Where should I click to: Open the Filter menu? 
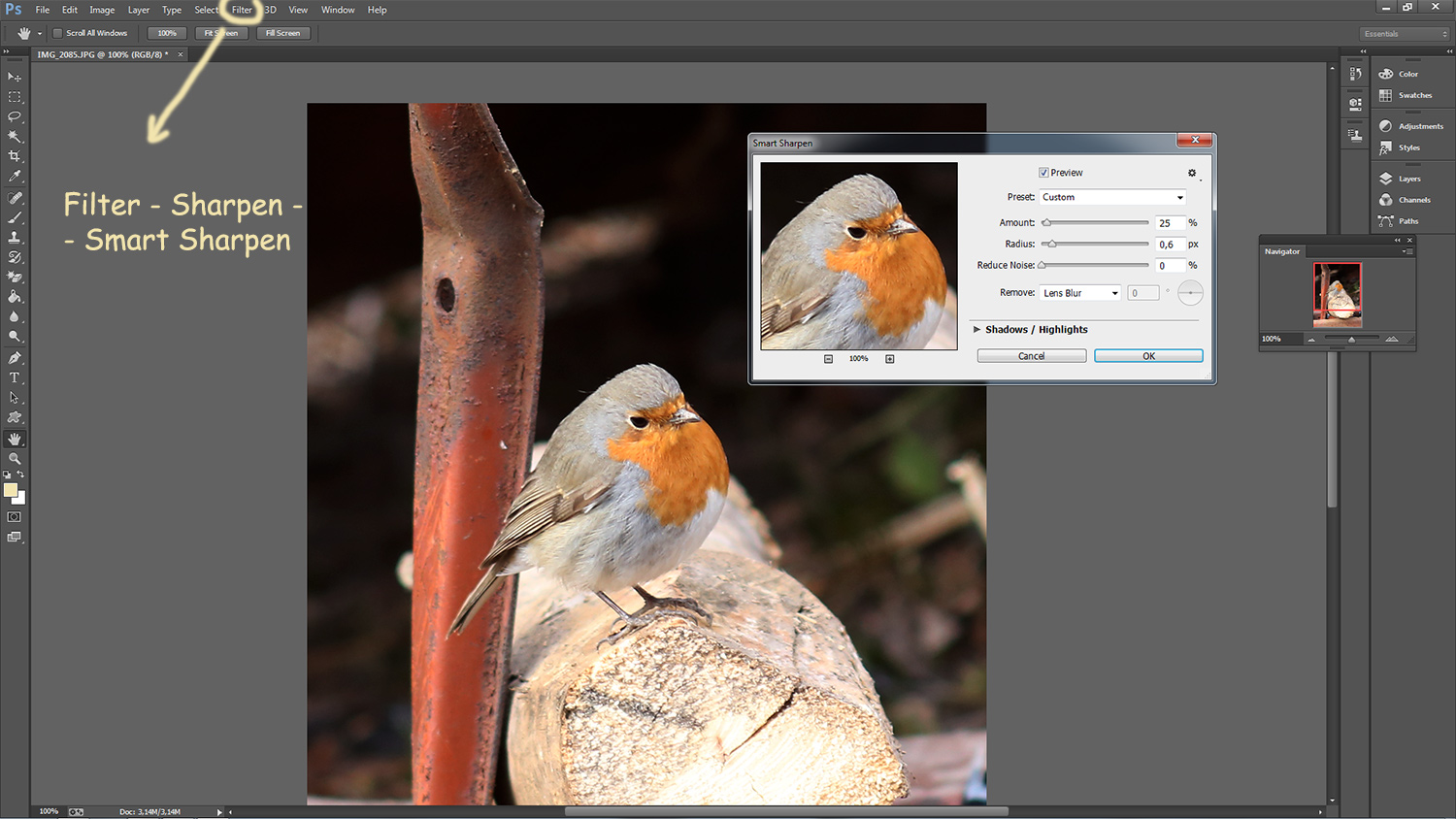click(x=242, y=10)
